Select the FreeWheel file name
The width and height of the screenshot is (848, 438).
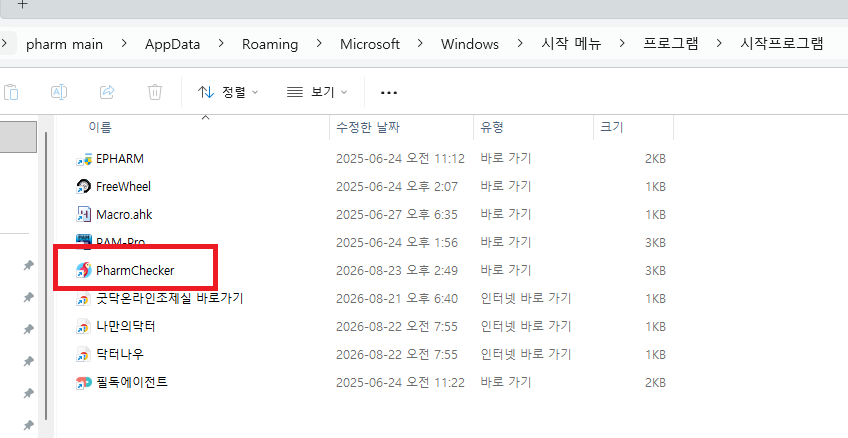pyautogui.click(x=123, y=187)
